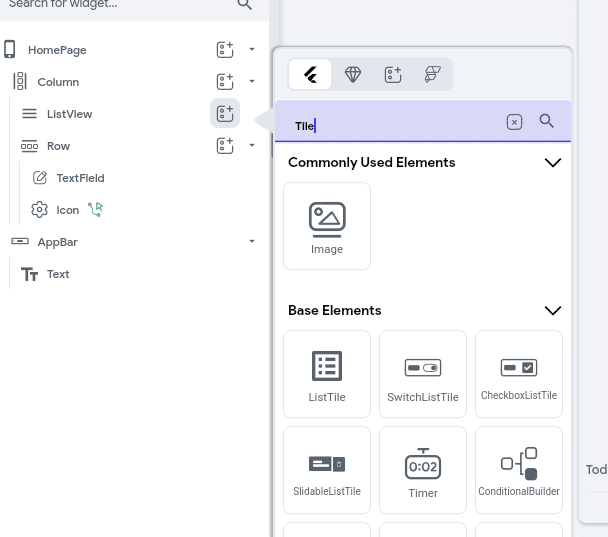Open the custom components tab

pyautogui.click(x=393, y=74)
